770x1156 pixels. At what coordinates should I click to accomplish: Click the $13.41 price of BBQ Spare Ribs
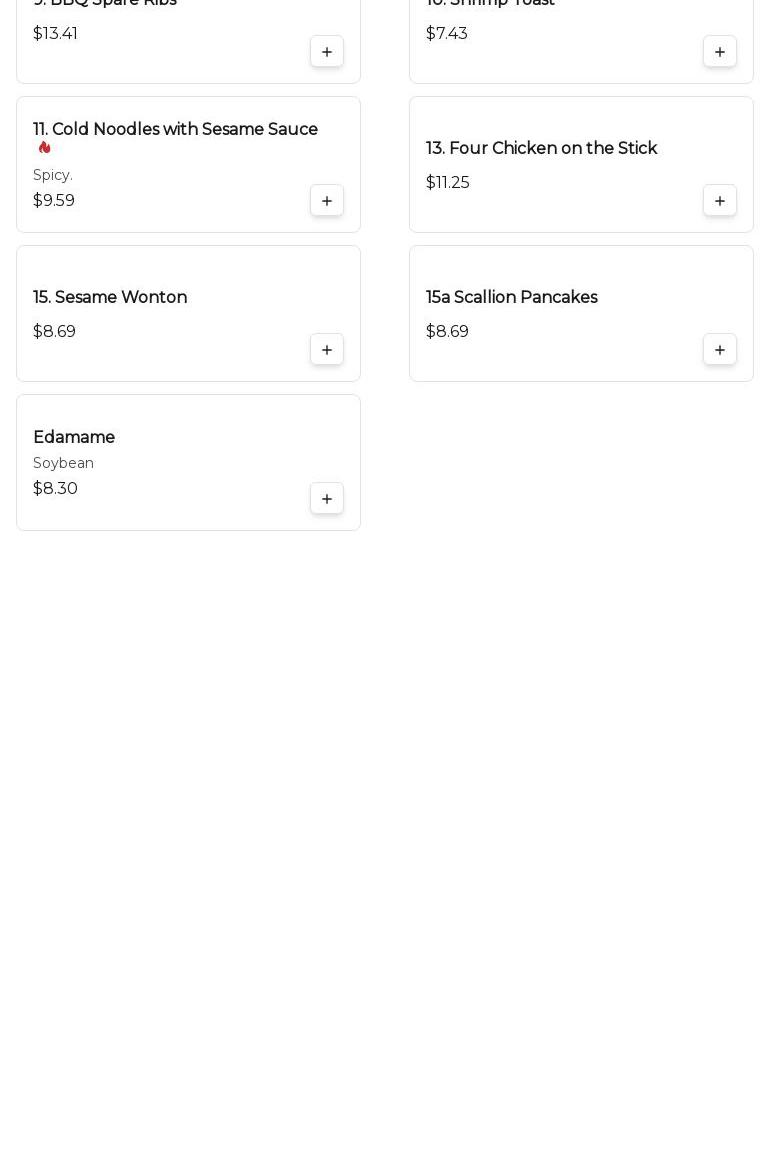click(x=55, y=33)
